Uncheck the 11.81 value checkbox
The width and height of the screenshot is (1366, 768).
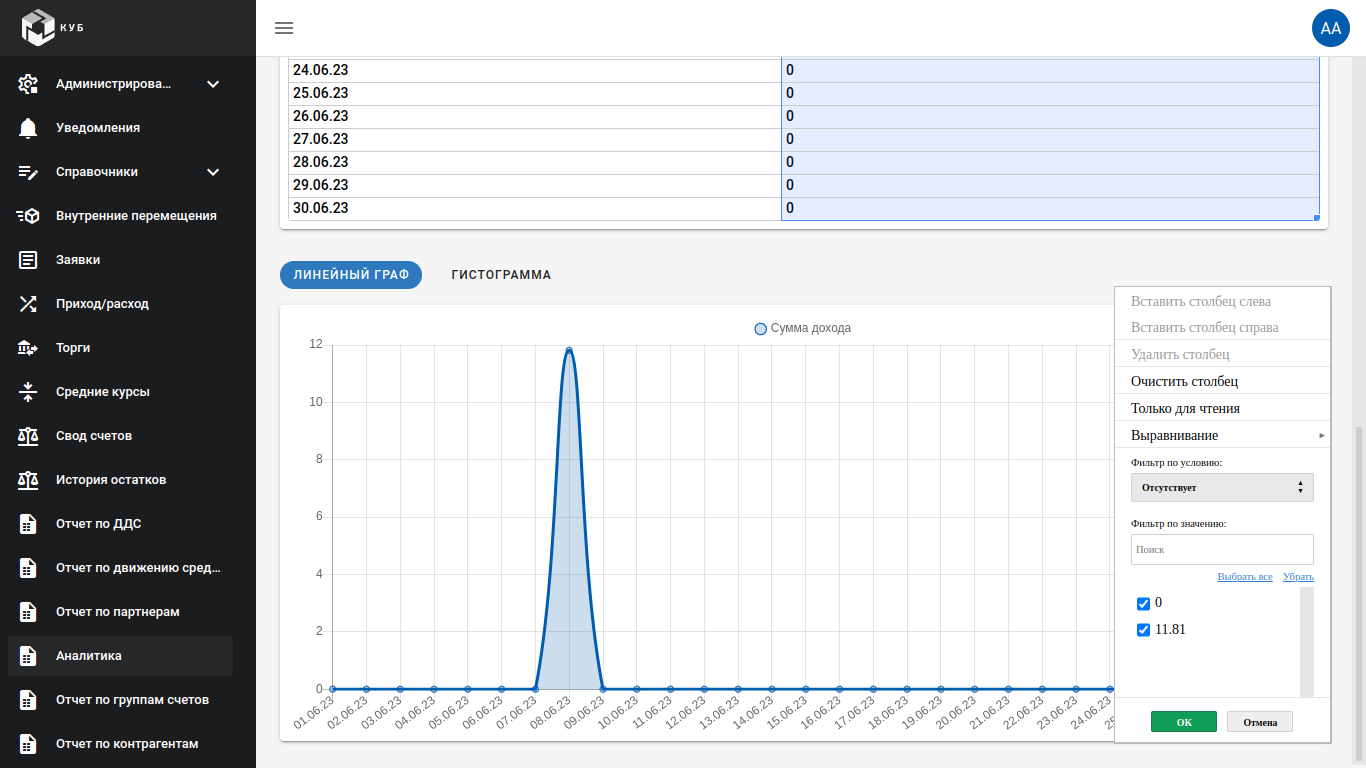pyautogui.click(x=1143, y=631)
